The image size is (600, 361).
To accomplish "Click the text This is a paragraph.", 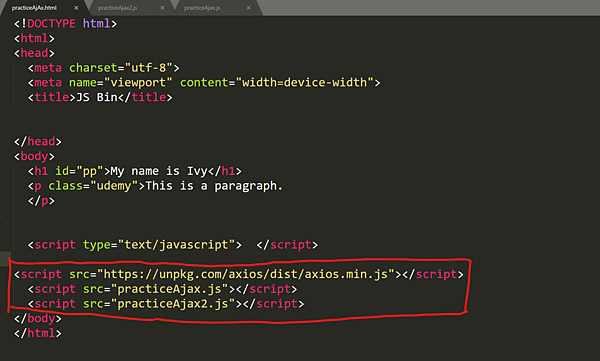I will (x=214, y=186).
